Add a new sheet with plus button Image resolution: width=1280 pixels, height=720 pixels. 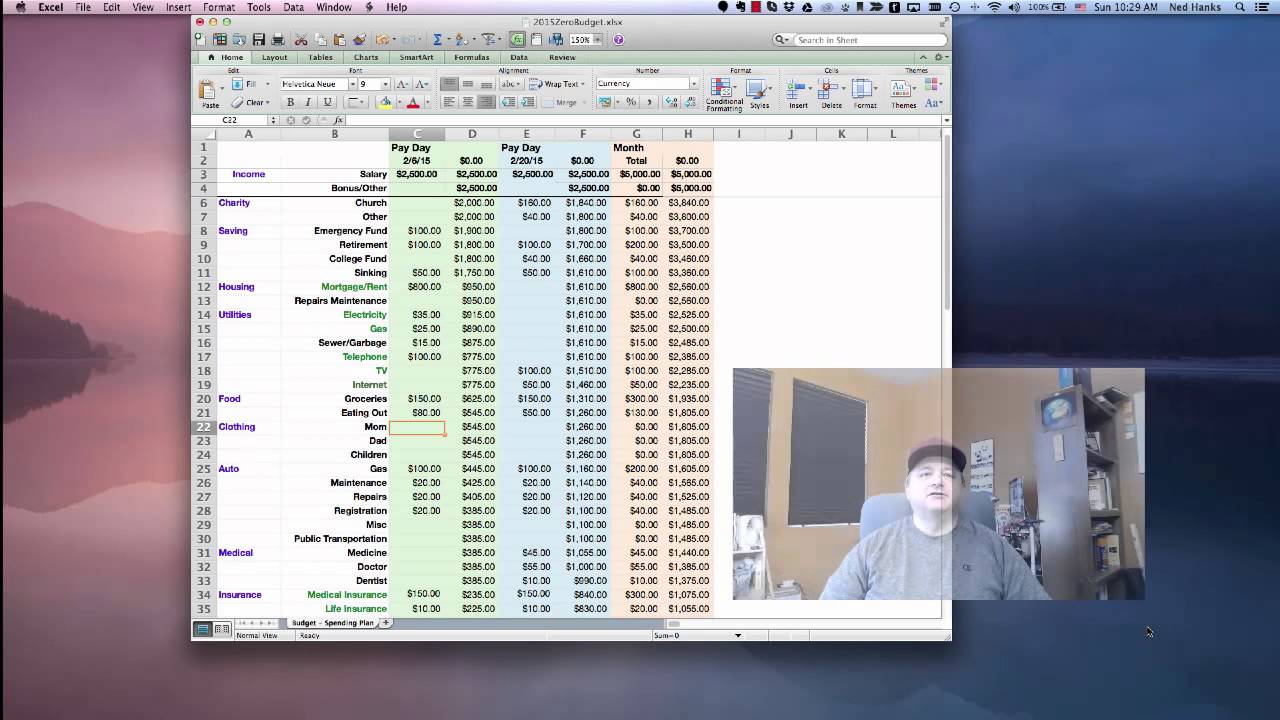[386, 623]
